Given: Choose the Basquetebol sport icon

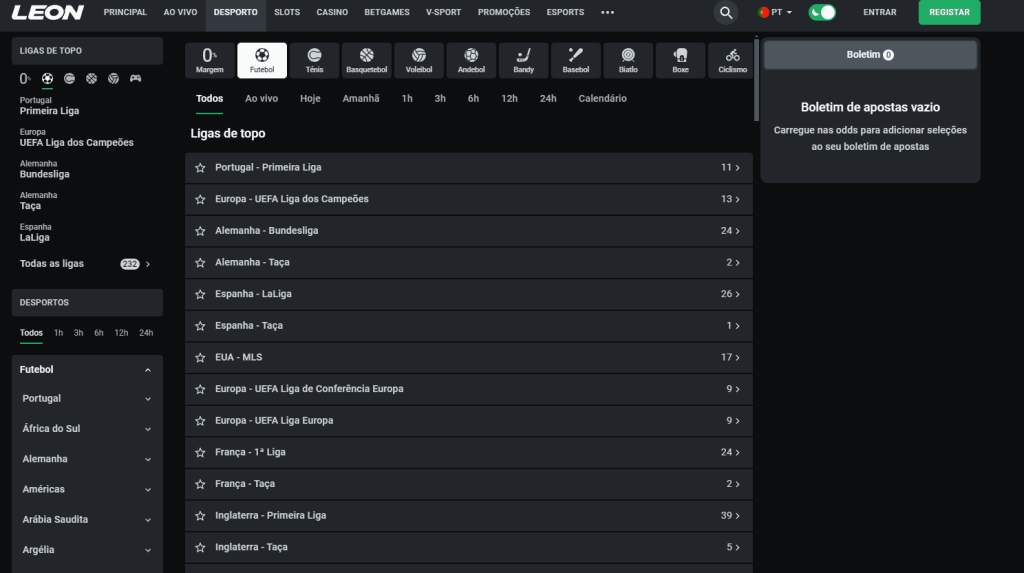Looking at the screenshot, I should point(366,60).
